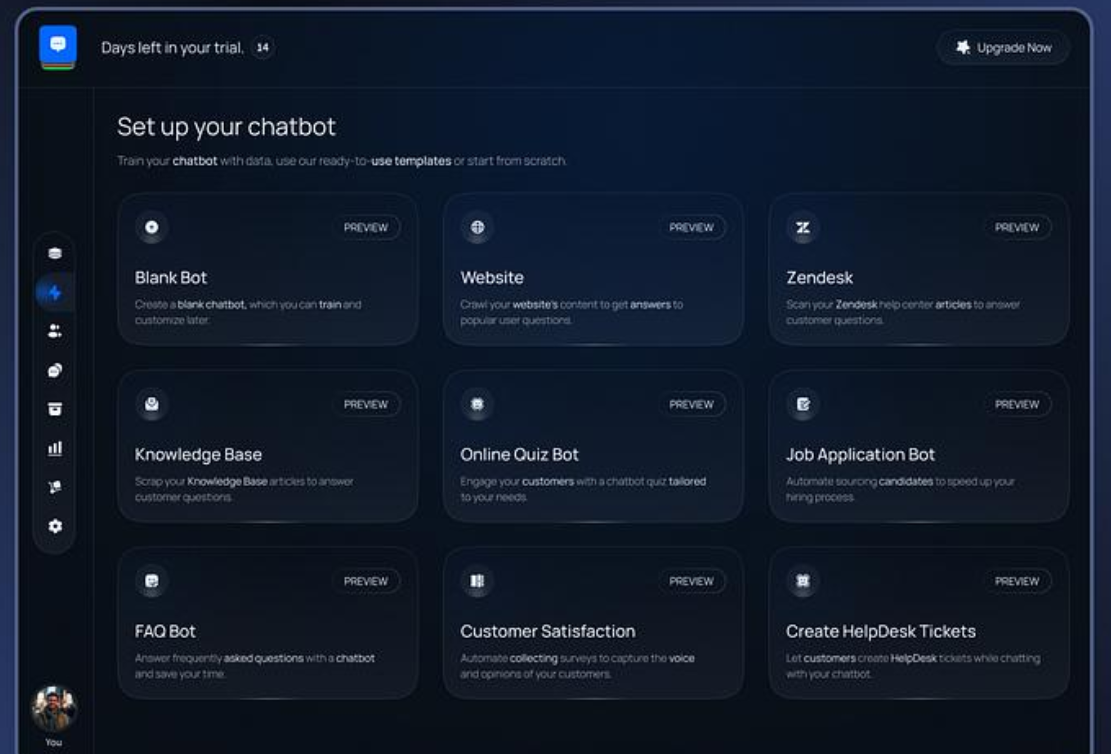Select the FAQ Bot card title
The width and height of the screenshot is (1111, 754).
165,631
